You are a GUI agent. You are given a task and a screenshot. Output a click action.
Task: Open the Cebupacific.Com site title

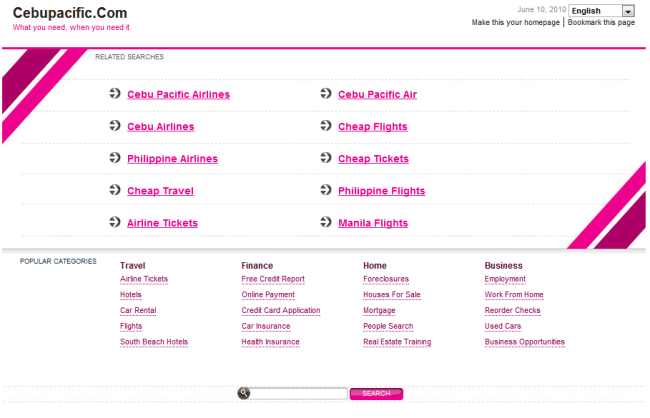70,13
